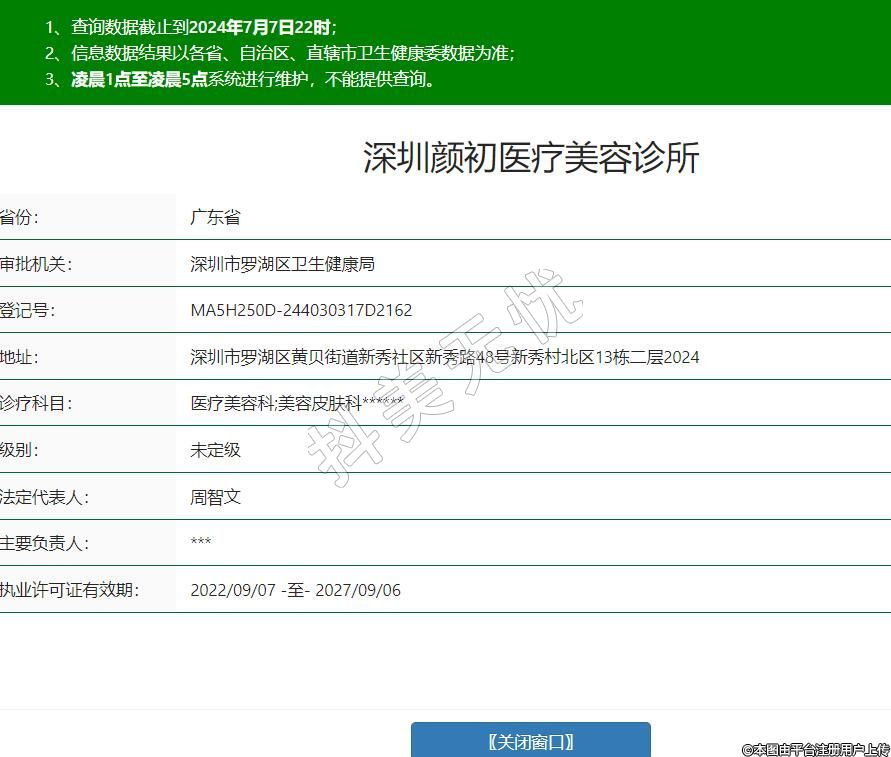The image size is (891, 757).
Task: Select the approving authority 深圳市罗湖区卫生健康局
Action: click(282, 264)
